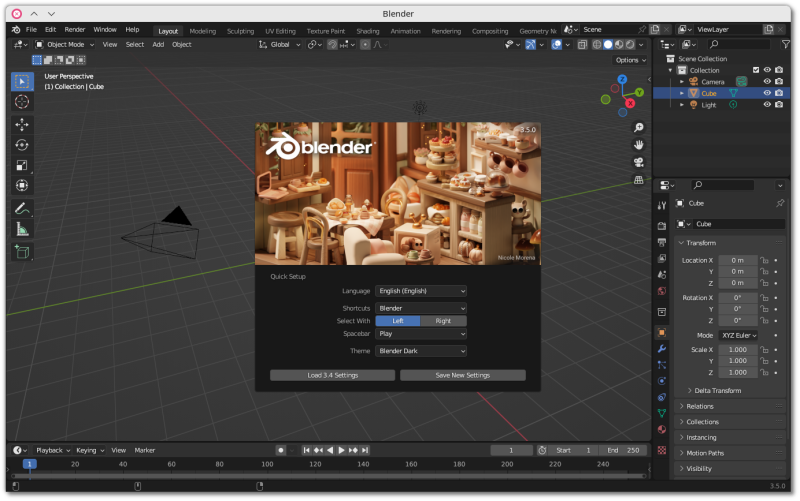Click the pan view hand icon
Image resolution: width=800 pixels, height=501 pixels.
click(x=638, y=145)
